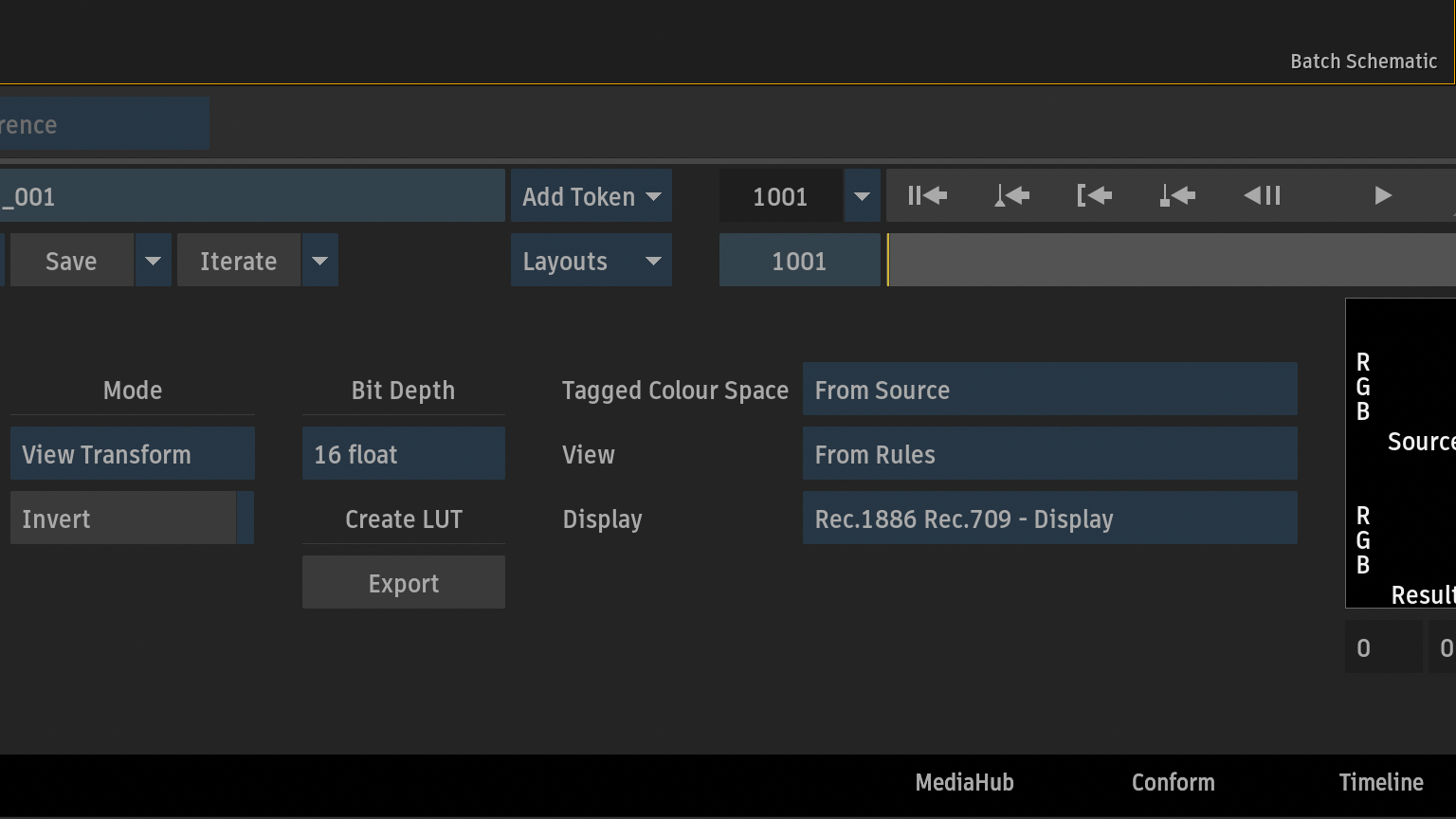Change the Bit Depth 16 float field
This screenshot has width=1456, height=819.
point(403,454)
